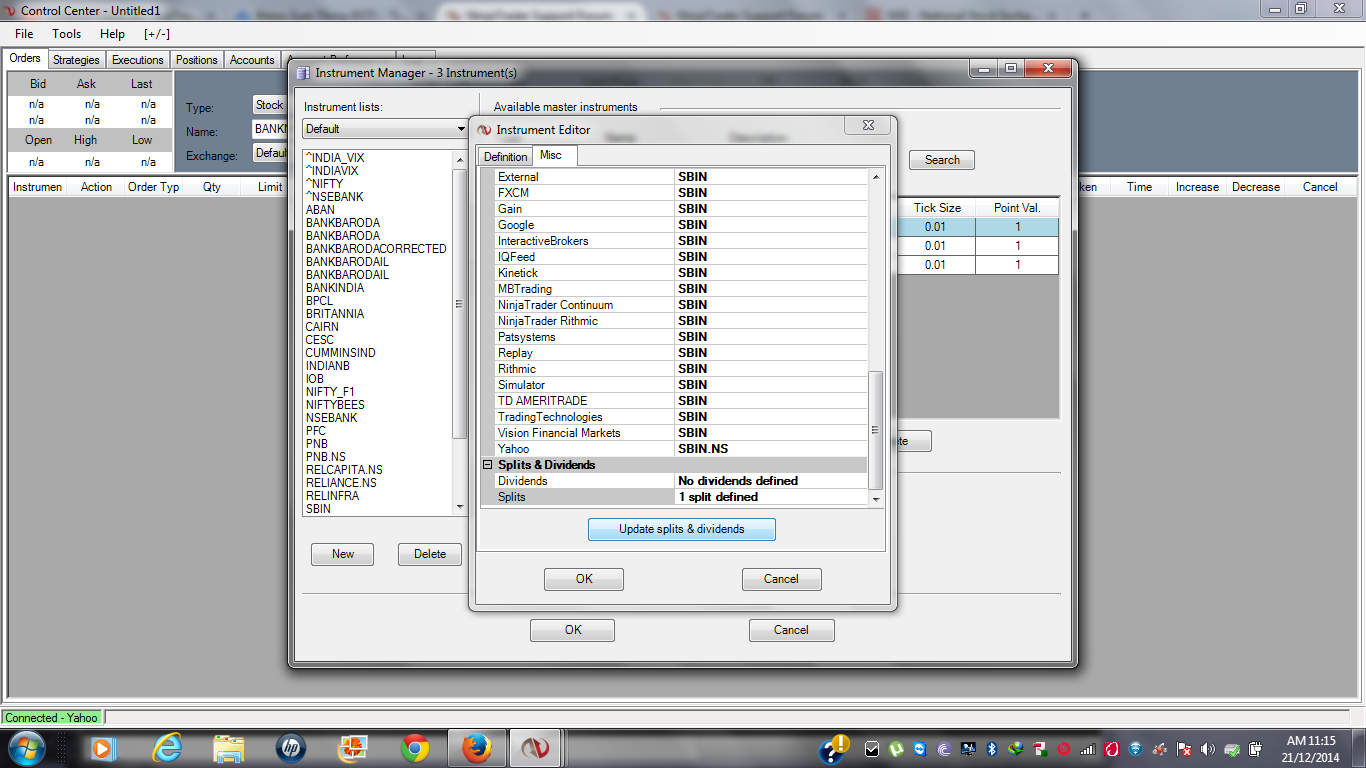Viewport: 1366px width, 768px height.
Task: Click the Instrument Editor property grid scroll-down arrow
Action: [x=876, y=498]
